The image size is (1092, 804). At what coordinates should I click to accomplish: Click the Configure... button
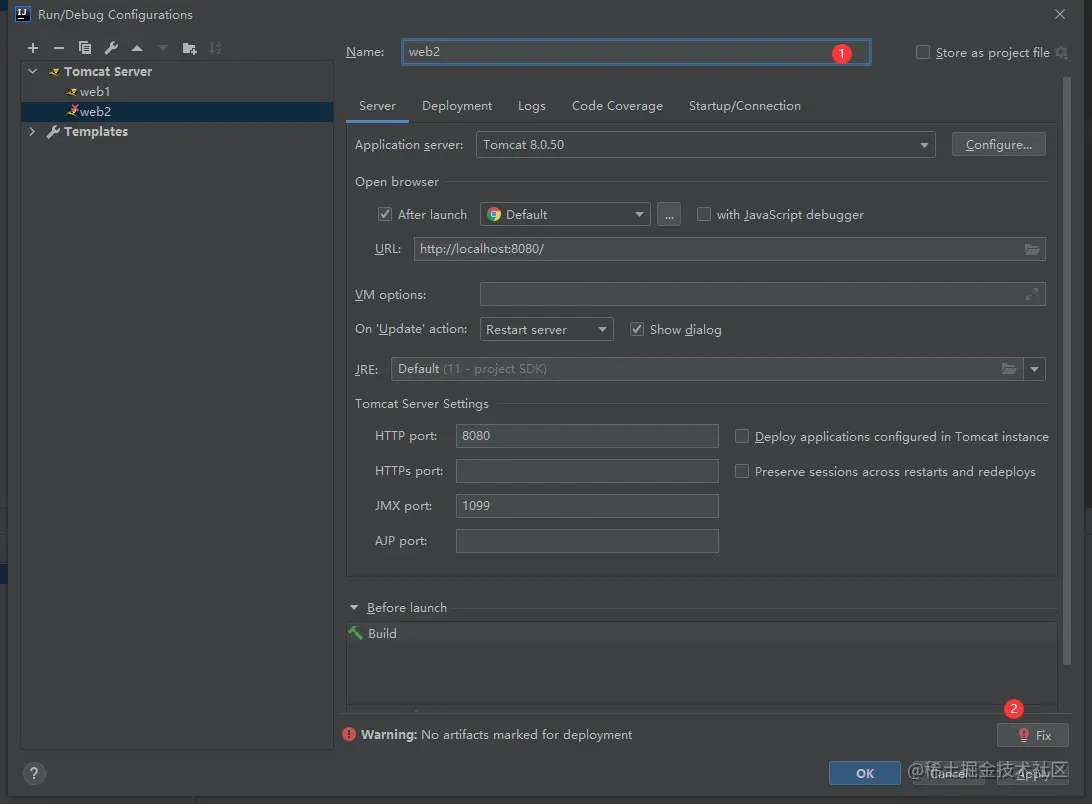pyautogui.click(x=998, y=144)
